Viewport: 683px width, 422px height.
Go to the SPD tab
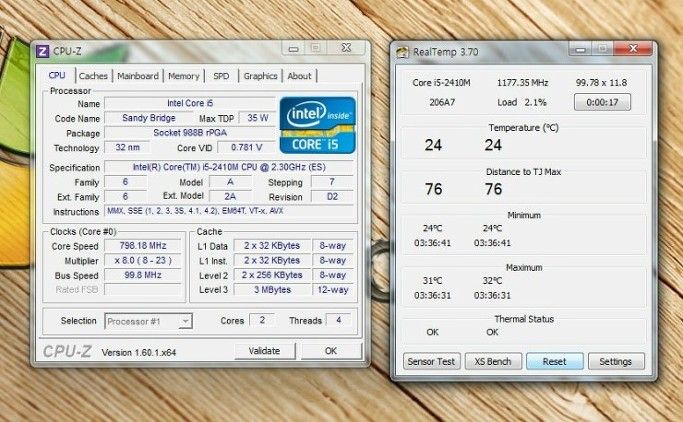click(x=221, y=76)
